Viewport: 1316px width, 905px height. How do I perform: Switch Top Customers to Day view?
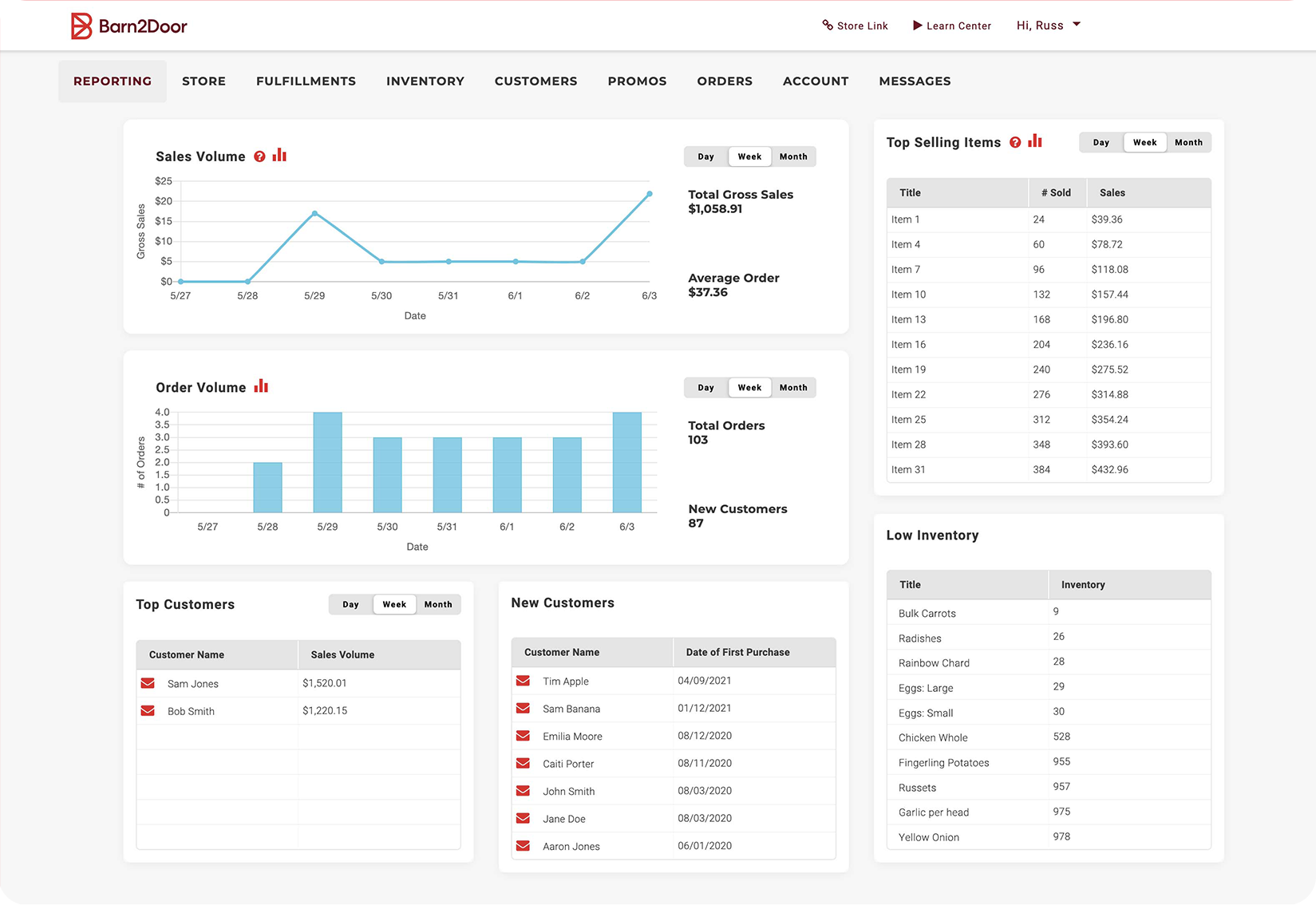point(351,604)
